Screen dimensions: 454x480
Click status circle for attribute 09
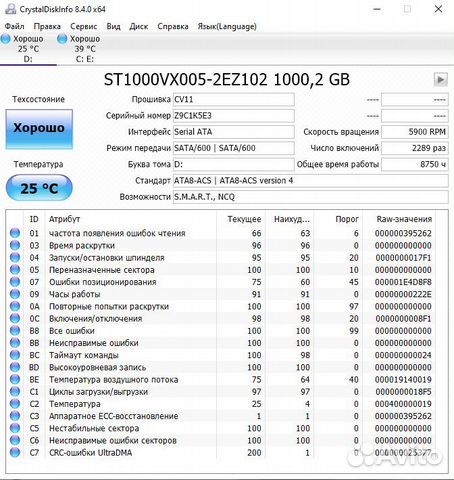click(x=15, y=294)
